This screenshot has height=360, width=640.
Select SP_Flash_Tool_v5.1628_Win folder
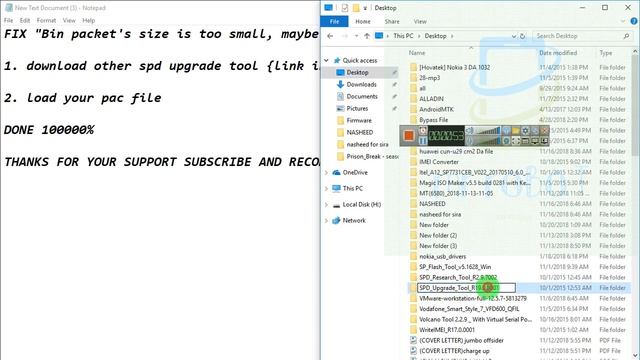point(455,267)
